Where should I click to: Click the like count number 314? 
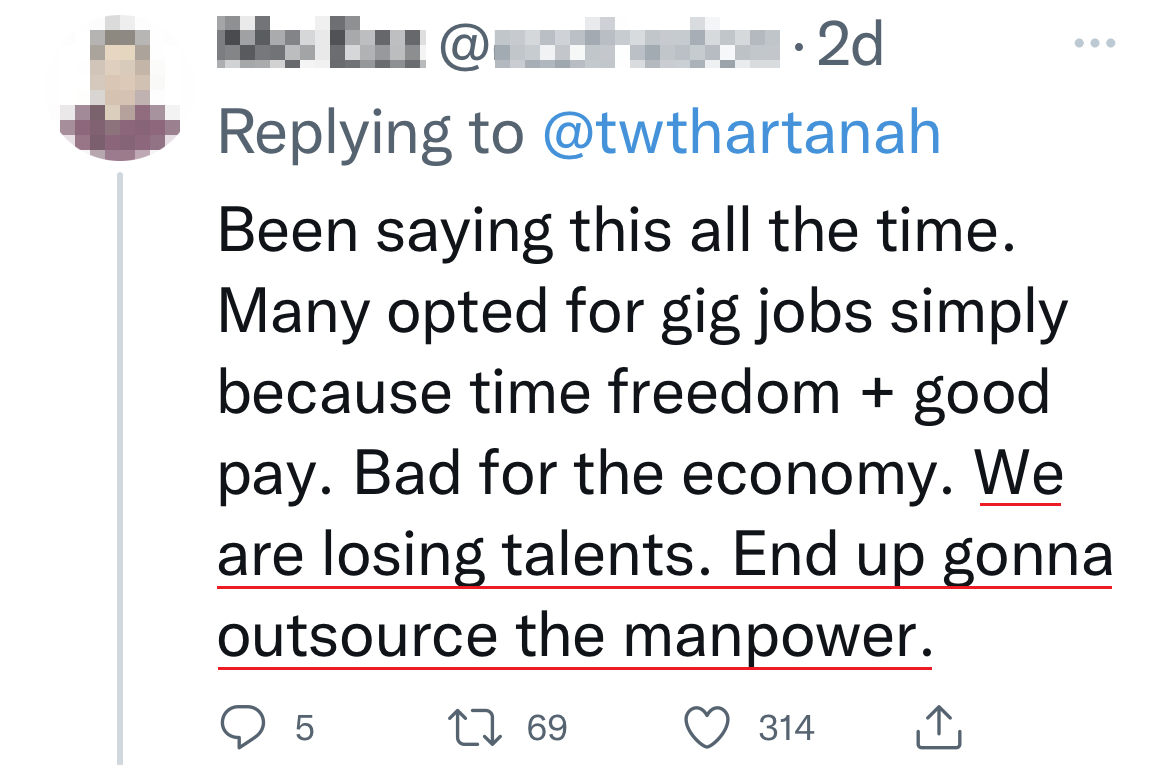pos(786,727)
